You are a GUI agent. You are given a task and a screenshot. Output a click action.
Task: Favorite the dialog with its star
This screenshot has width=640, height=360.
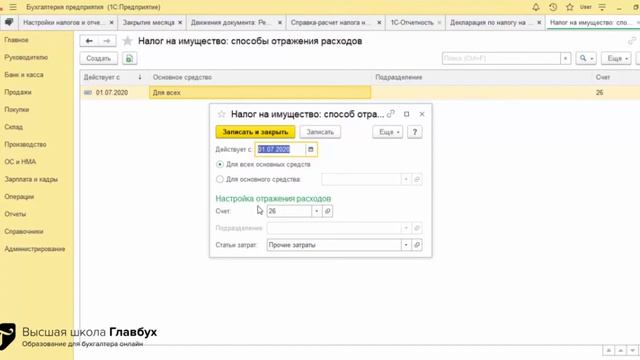pyautogui.click(x=221, y=114)
